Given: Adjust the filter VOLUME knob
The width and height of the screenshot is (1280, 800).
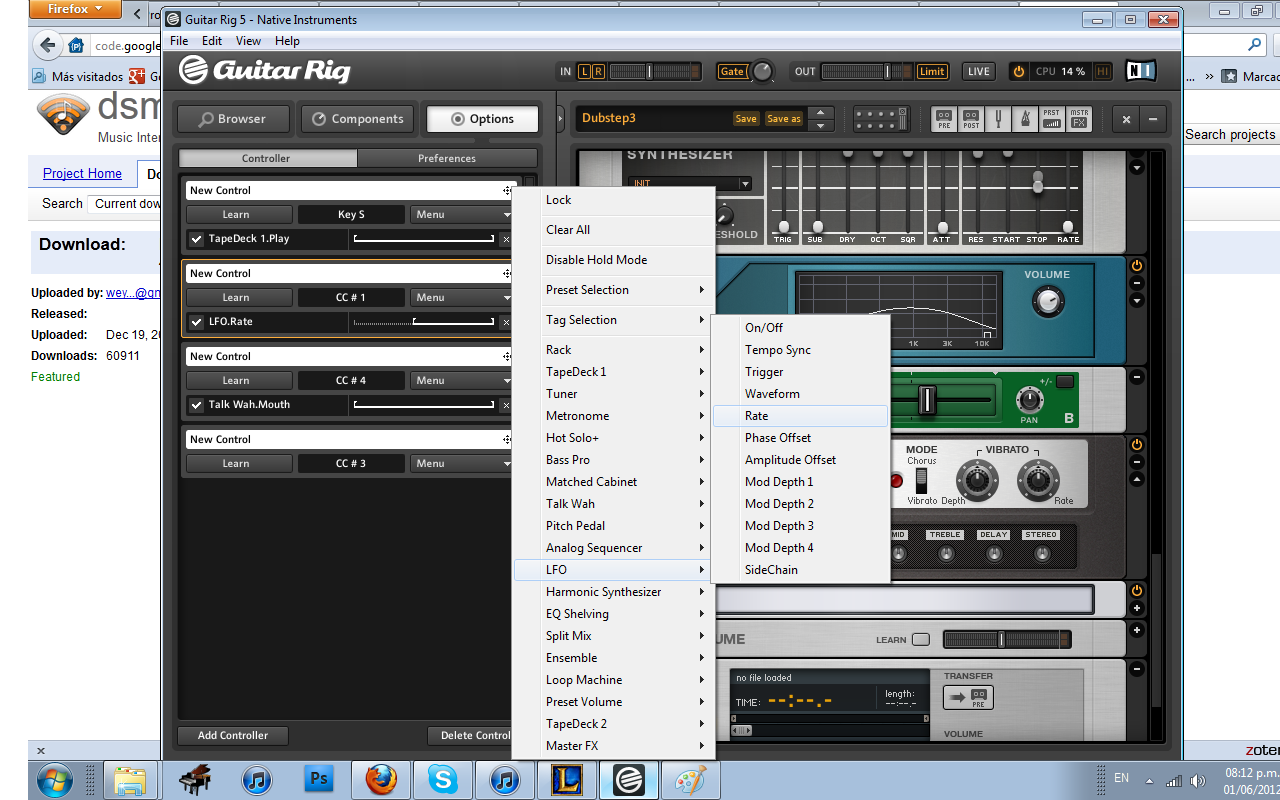Looking at the screenshot, I should 1047,300.
